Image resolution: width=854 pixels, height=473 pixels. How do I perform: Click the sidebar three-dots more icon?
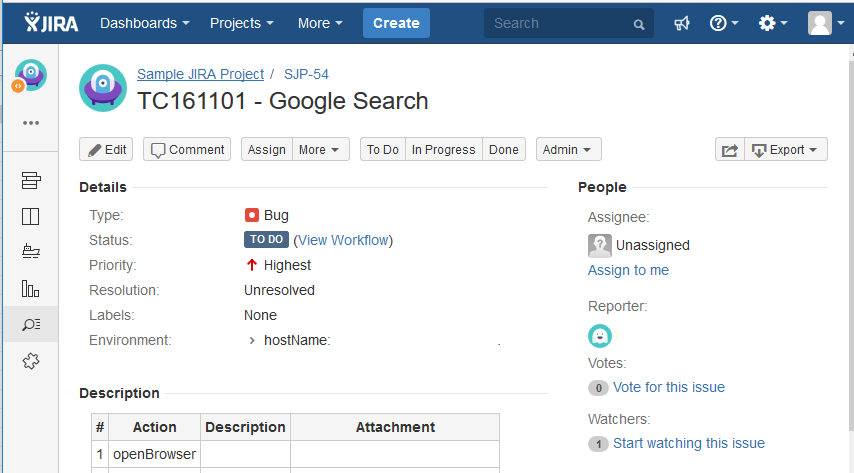(x=31, y=123)
